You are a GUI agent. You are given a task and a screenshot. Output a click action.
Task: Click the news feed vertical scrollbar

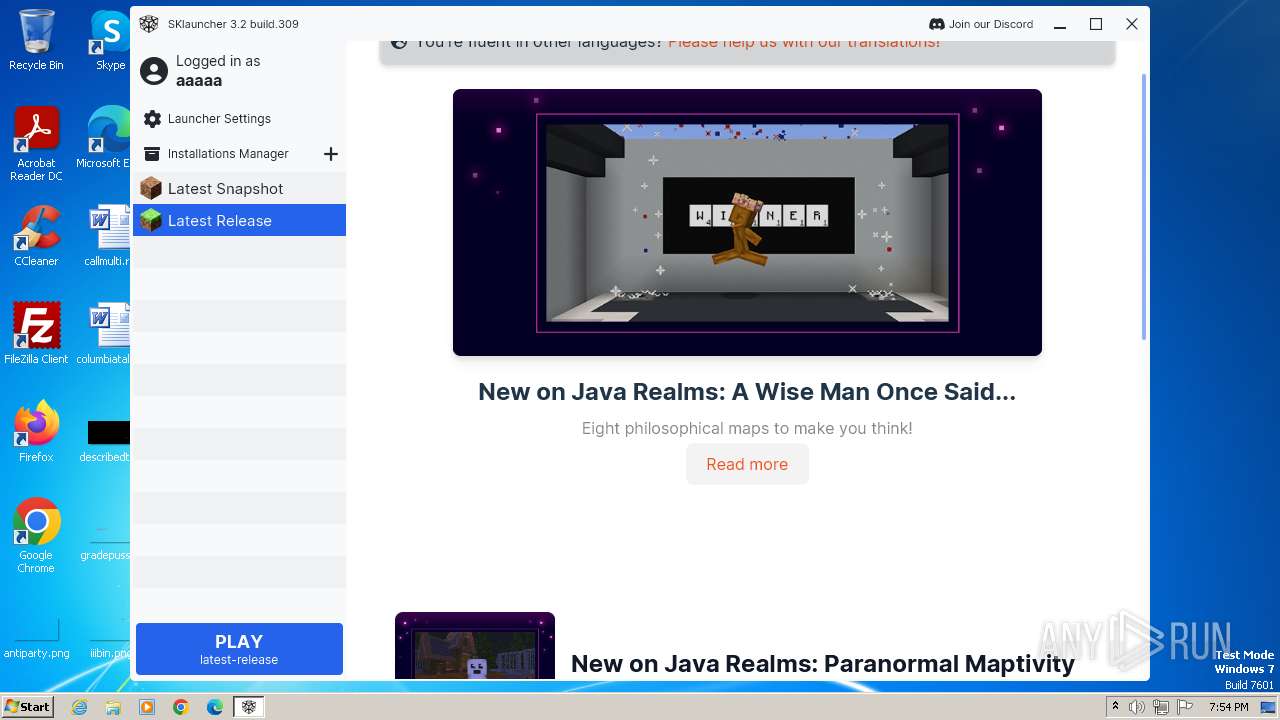point(1144,207)
